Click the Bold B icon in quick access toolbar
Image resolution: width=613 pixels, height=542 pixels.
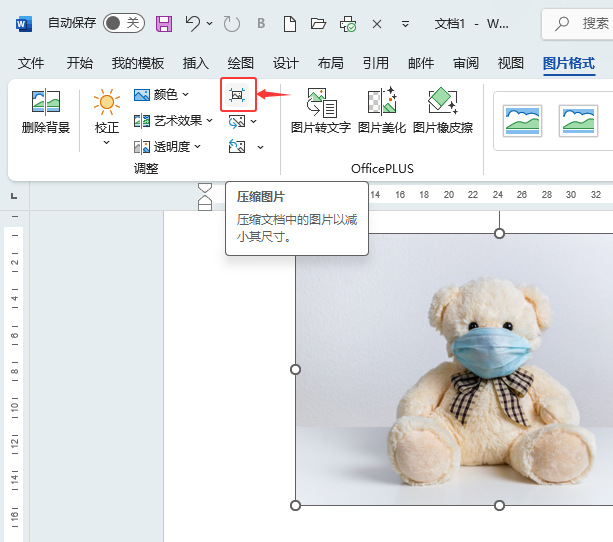coord(261,23)
